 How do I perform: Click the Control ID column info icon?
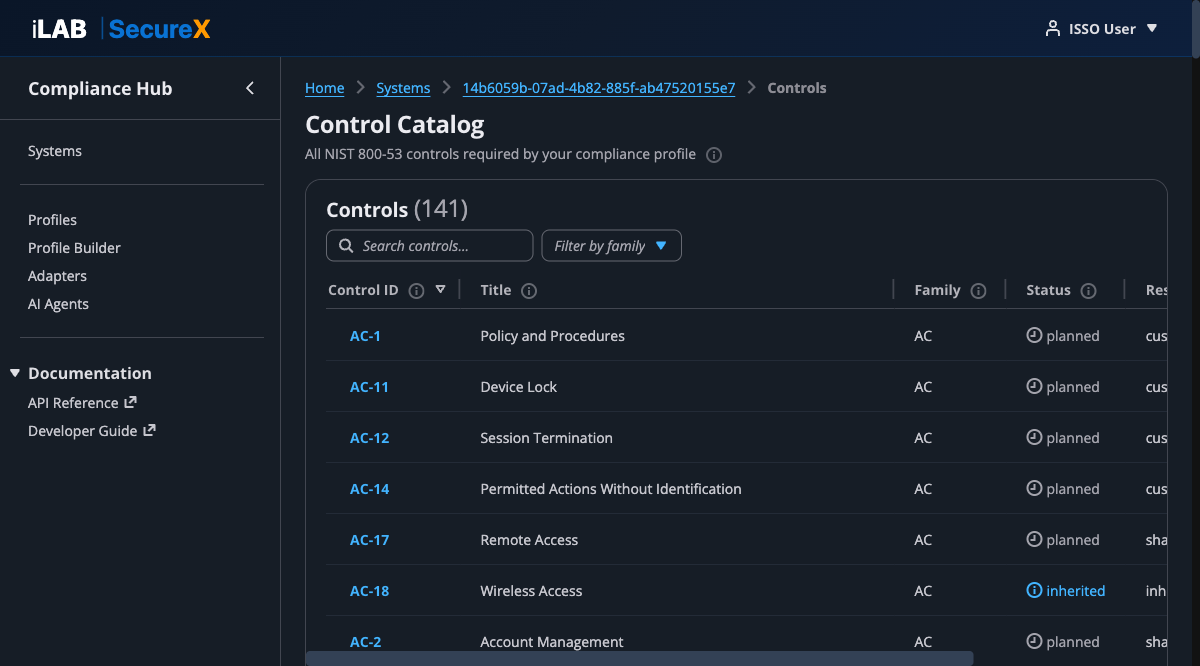point(417,291)
